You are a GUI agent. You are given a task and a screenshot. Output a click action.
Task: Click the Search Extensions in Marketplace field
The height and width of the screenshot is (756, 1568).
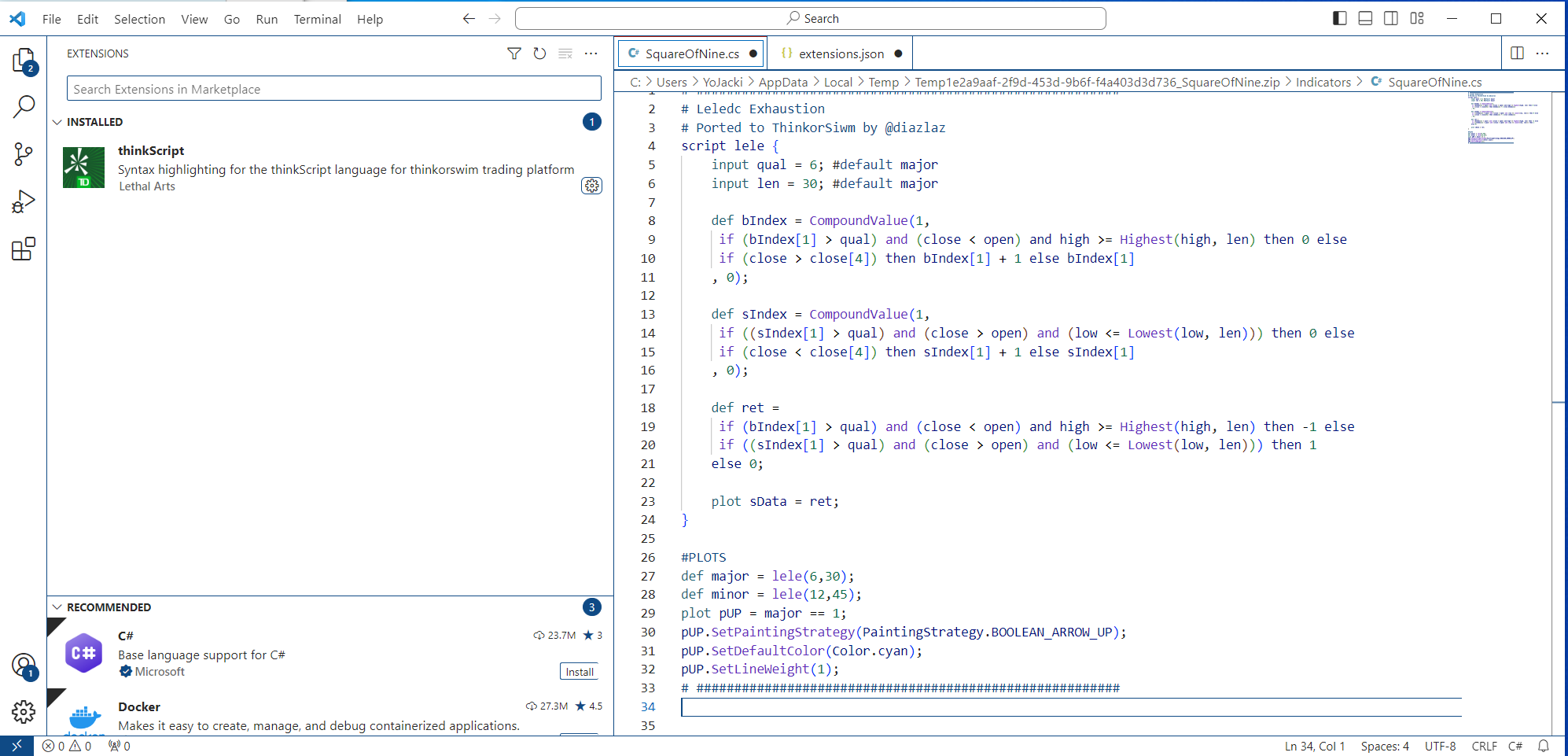[333, 89]
